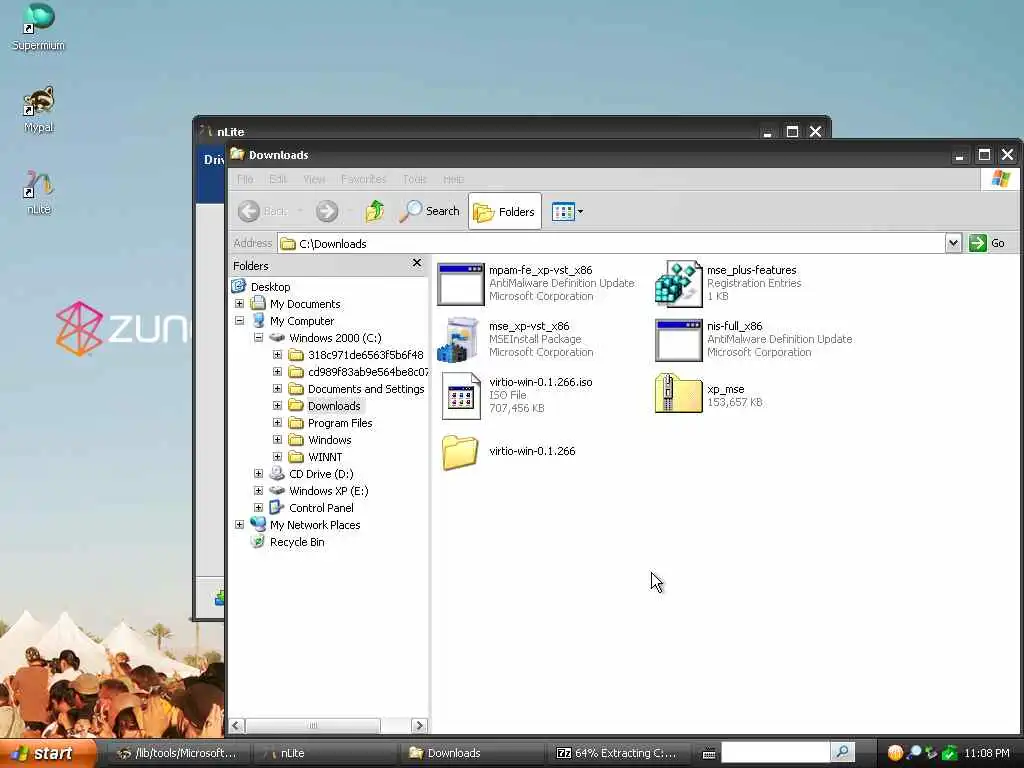Click the Go button
Screen dimensions: 1024x768
coord(987,243)
